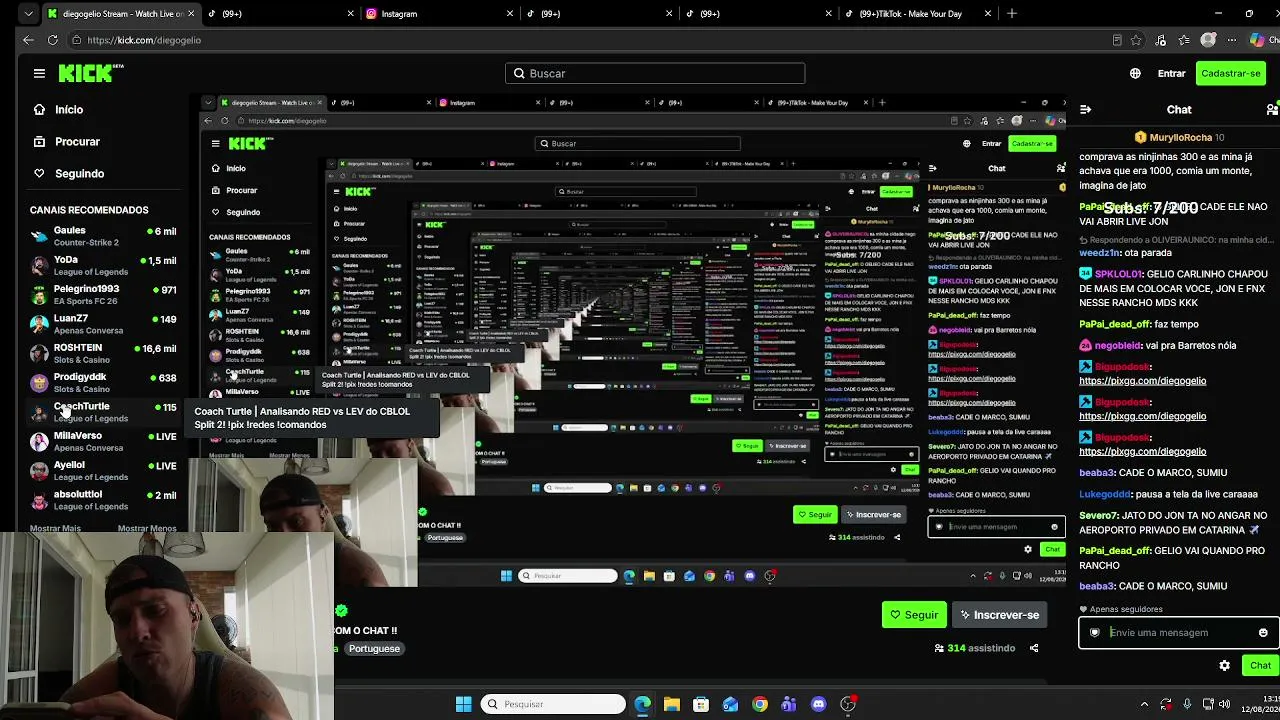Open the Gaules recommended channel

[103, 236]
